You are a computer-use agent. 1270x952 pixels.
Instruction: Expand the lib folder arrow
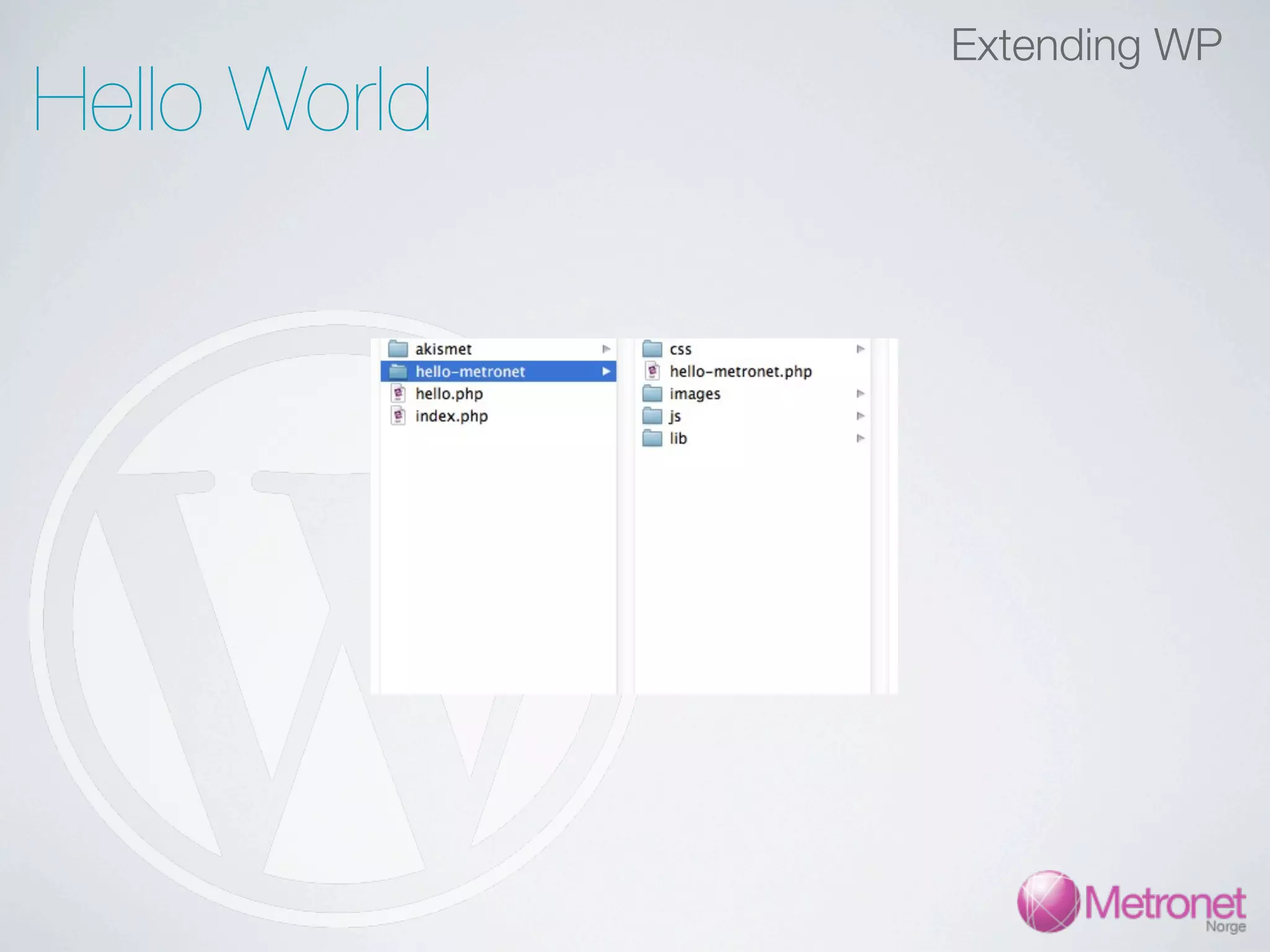[860, 438]
